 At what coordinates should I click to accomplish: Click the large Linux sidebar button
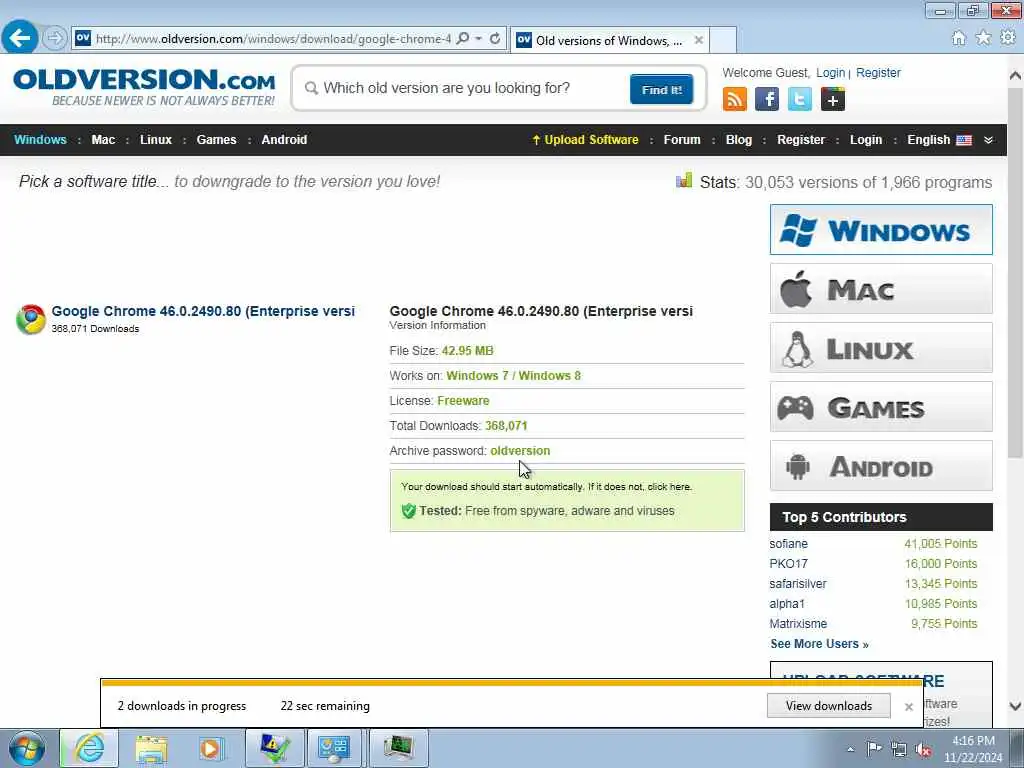(881, 348)
